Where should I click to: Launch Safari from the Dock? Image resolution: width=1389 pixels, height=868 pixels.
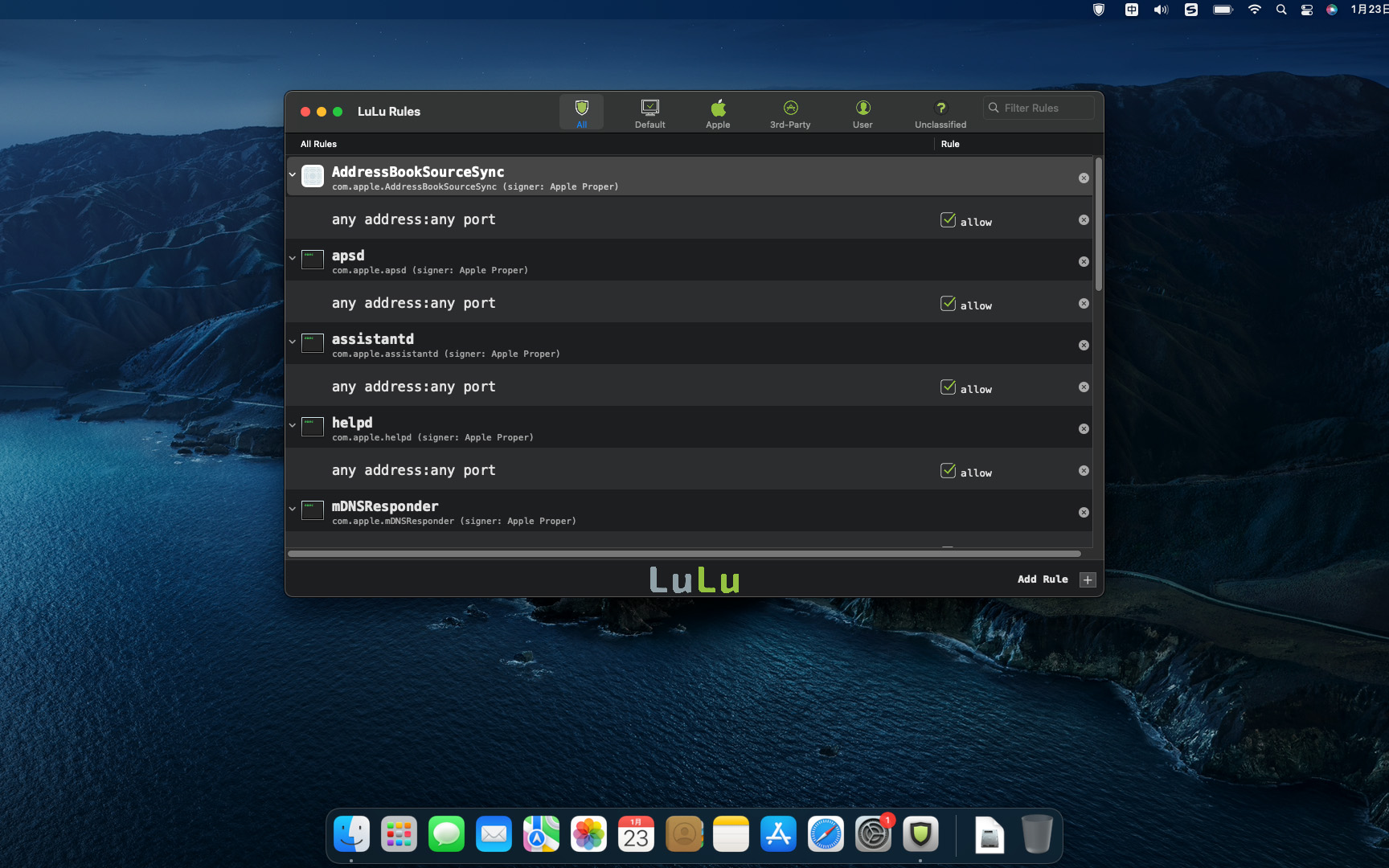point(826,834)
